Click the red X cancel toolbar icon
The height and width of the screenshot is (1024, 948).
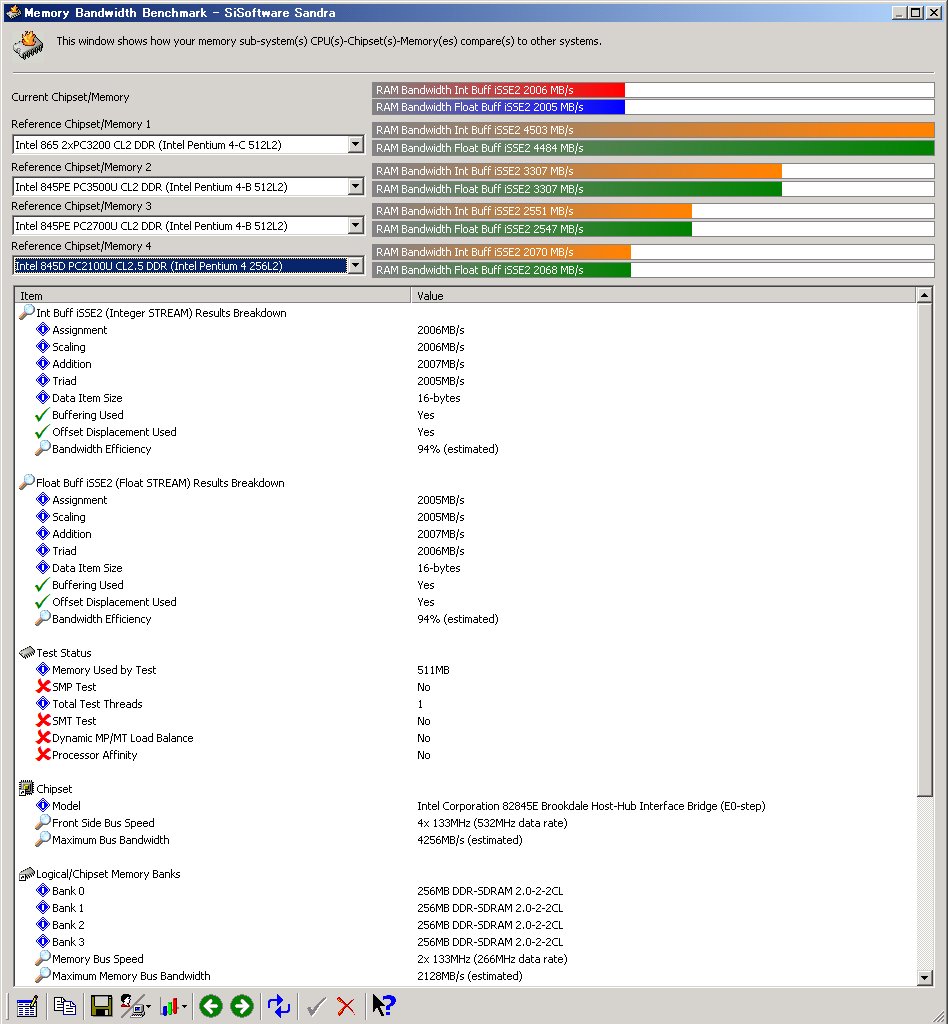346,1006
